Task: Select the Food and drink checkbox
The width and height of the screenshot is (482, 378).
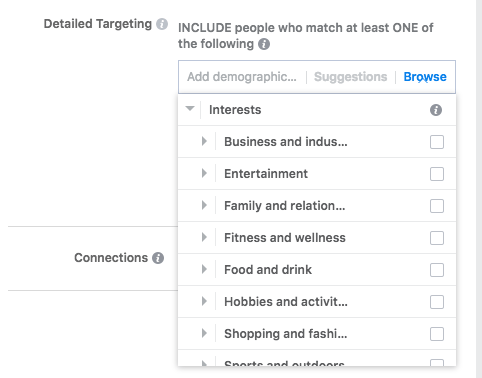Action: point(437,270)
